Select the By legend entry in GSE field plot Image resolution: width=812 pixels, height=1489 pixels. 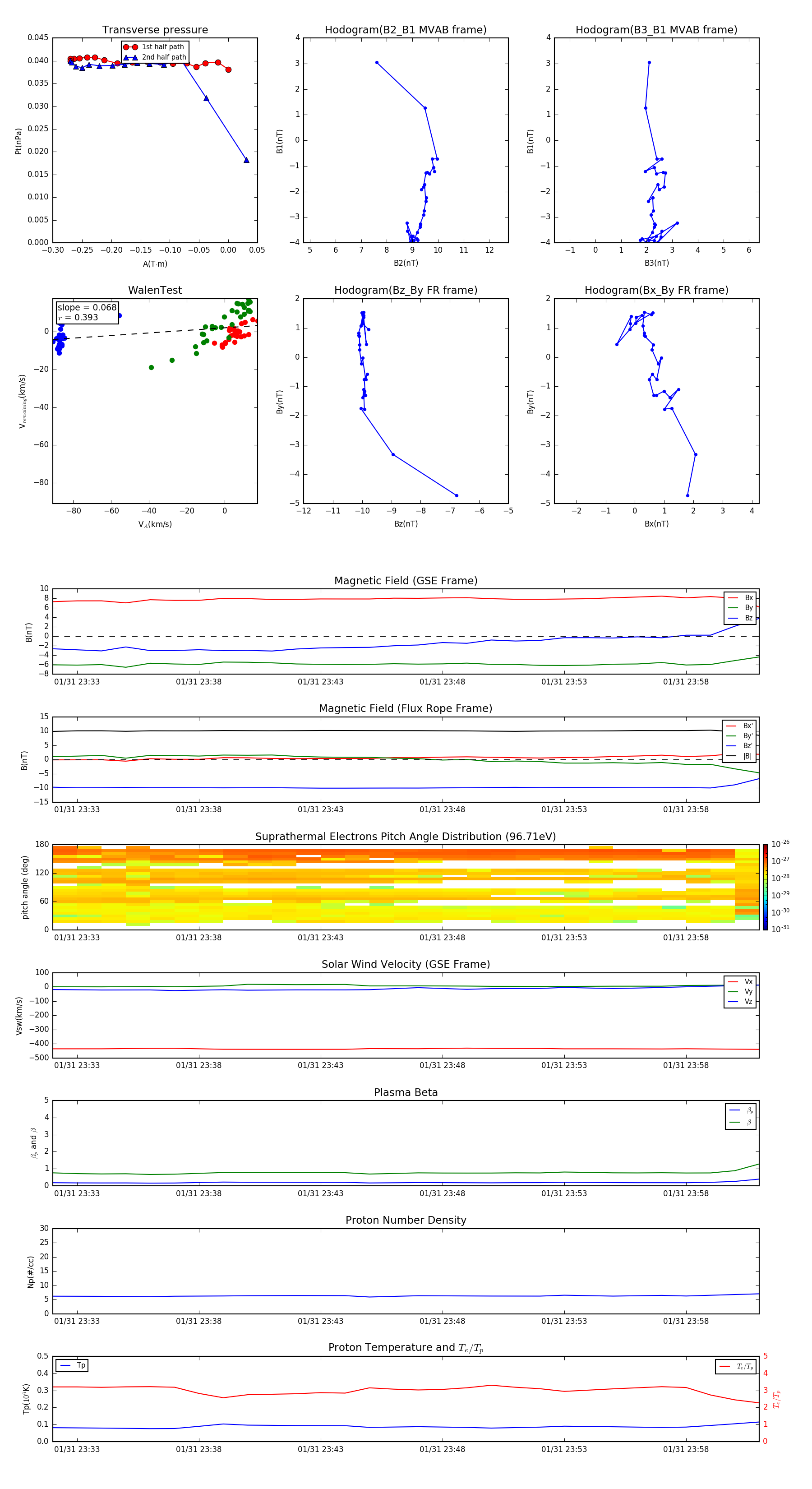[x=741, y=607]
